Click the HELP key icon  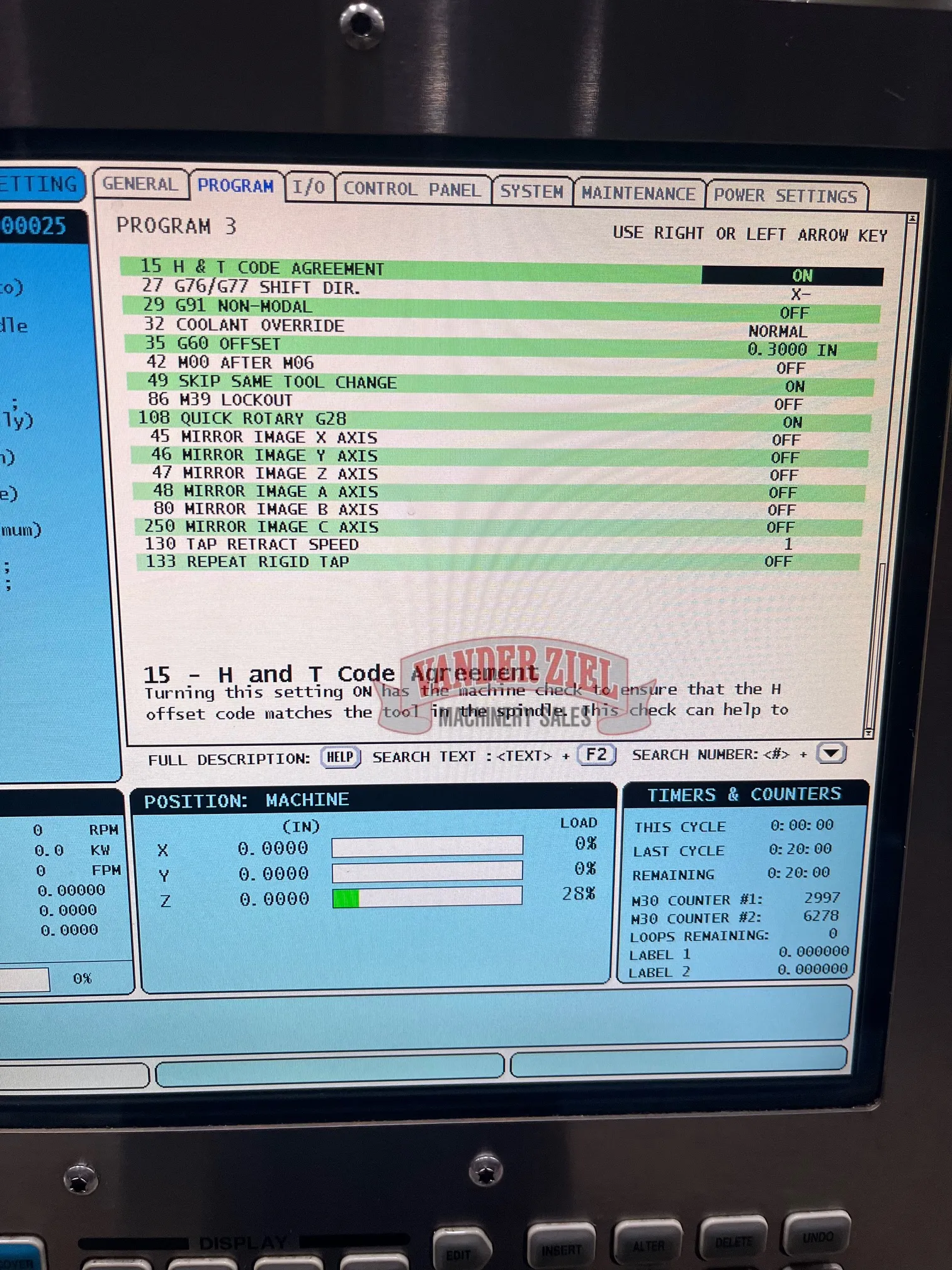(340, 757)
